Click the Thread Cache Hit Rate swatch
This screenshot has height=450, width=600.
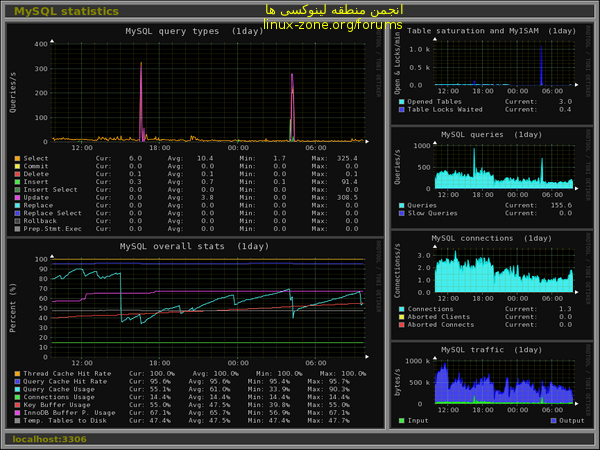click(17, 374)
